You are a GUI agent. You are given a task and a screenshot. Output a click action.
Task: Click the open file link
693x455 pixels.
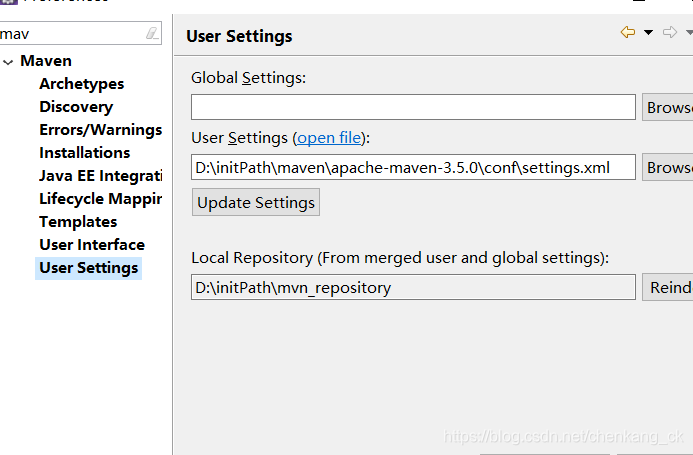329,138
